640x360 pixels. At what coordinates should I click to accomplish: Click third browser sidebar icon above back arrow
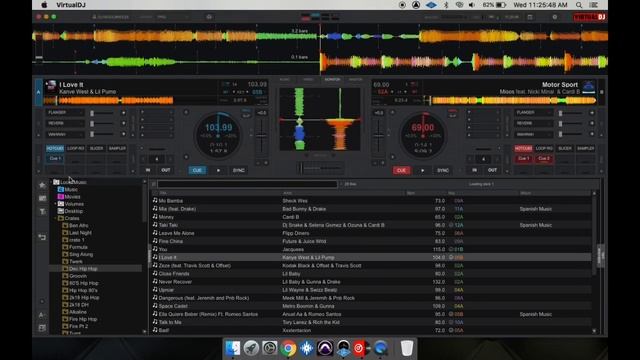click(x=42, y=211)
